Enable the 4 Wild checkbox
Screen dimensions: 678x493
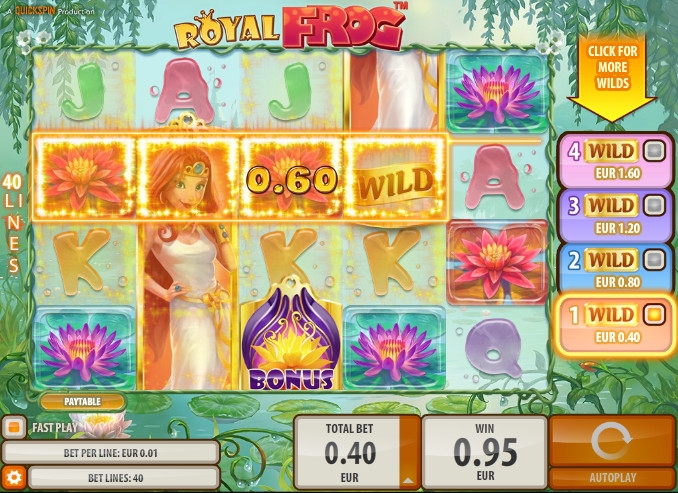point(654,151)
